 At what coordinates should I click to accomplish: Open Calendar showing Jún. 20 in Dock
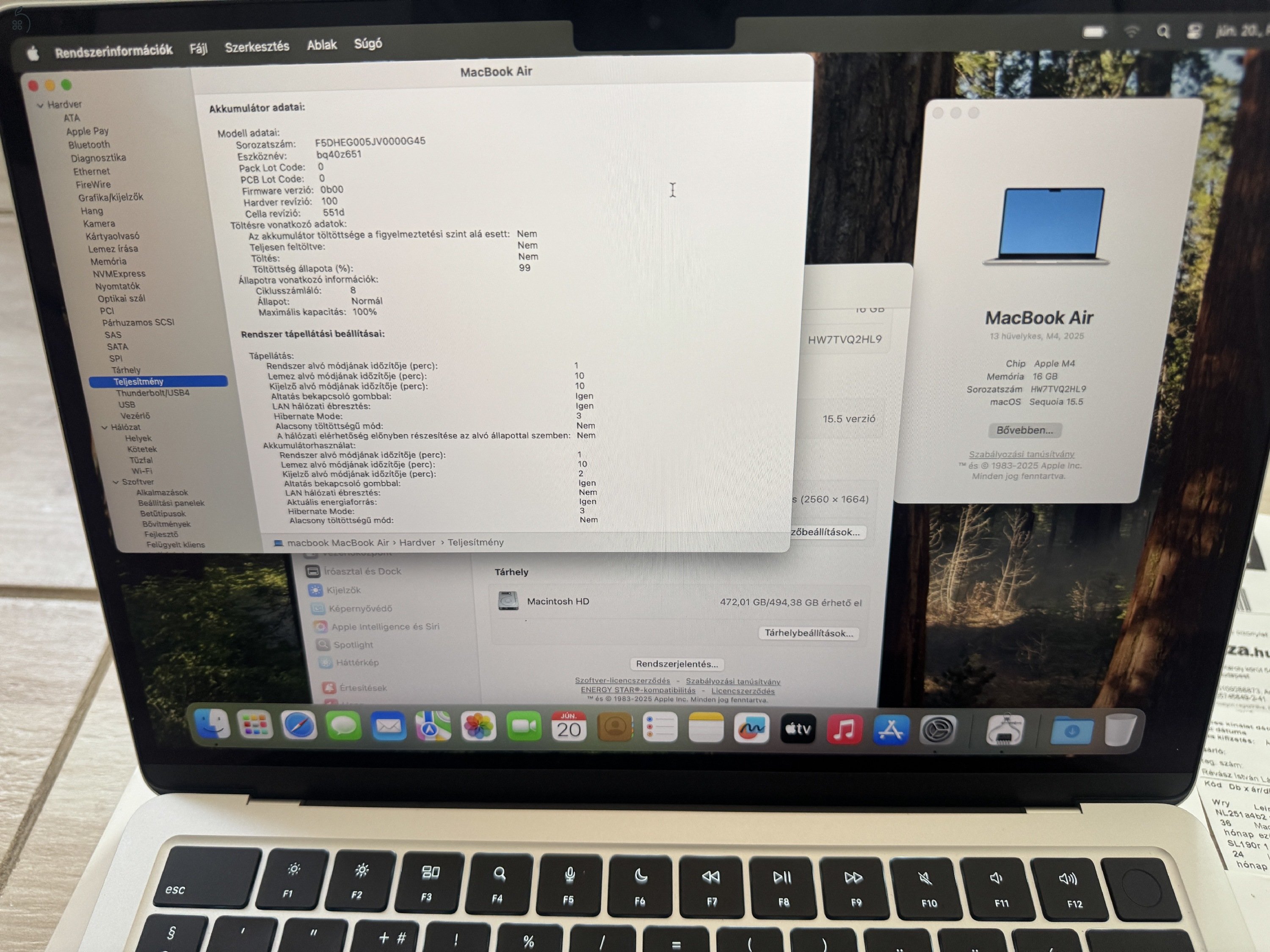pos(569,728)
